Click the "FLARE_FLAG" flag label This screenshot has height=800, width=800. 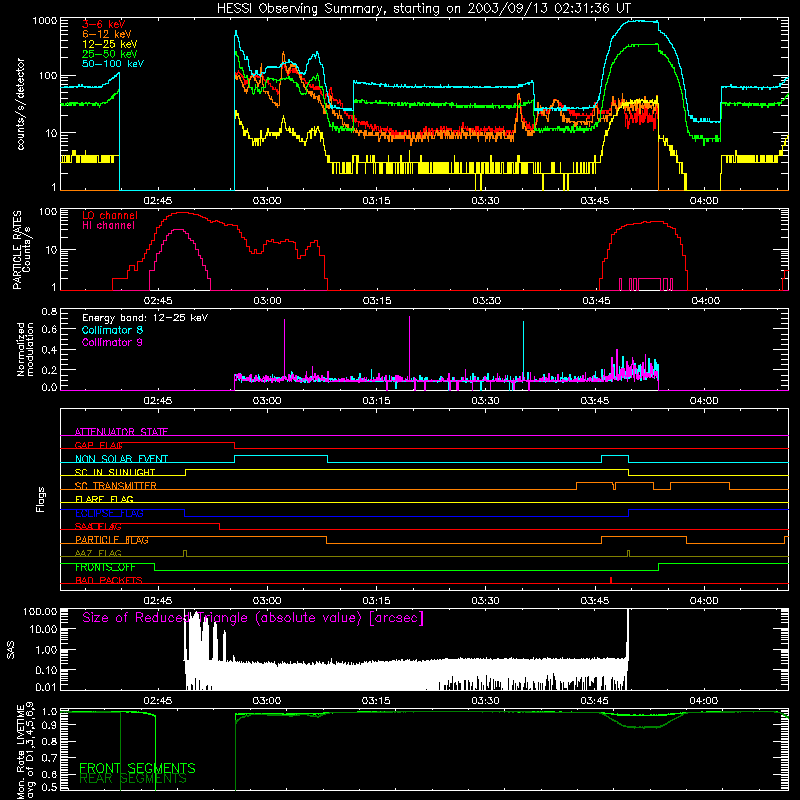104,499
